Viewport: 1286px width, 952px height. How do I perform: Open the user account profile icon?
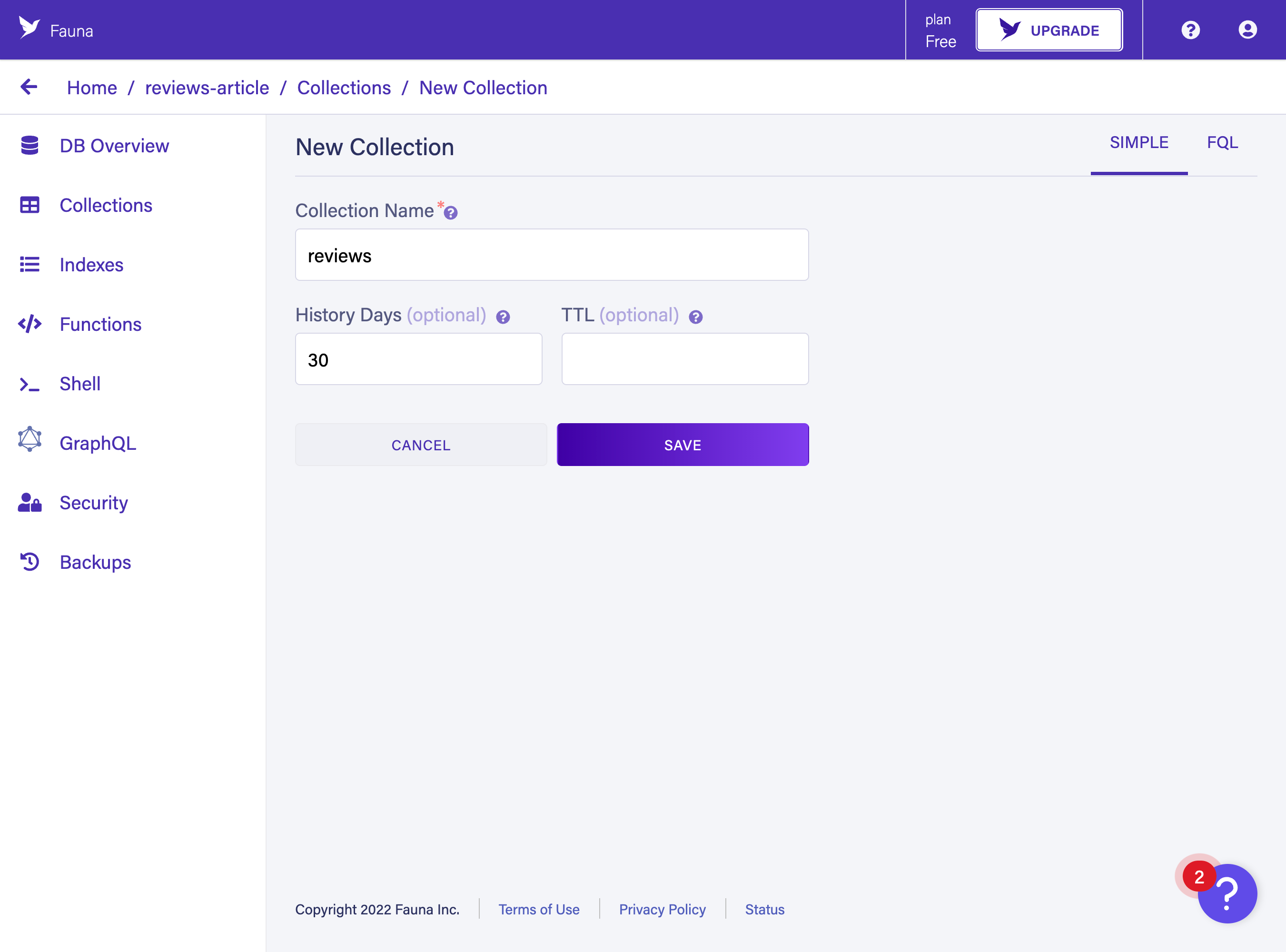click(1247, 30)
